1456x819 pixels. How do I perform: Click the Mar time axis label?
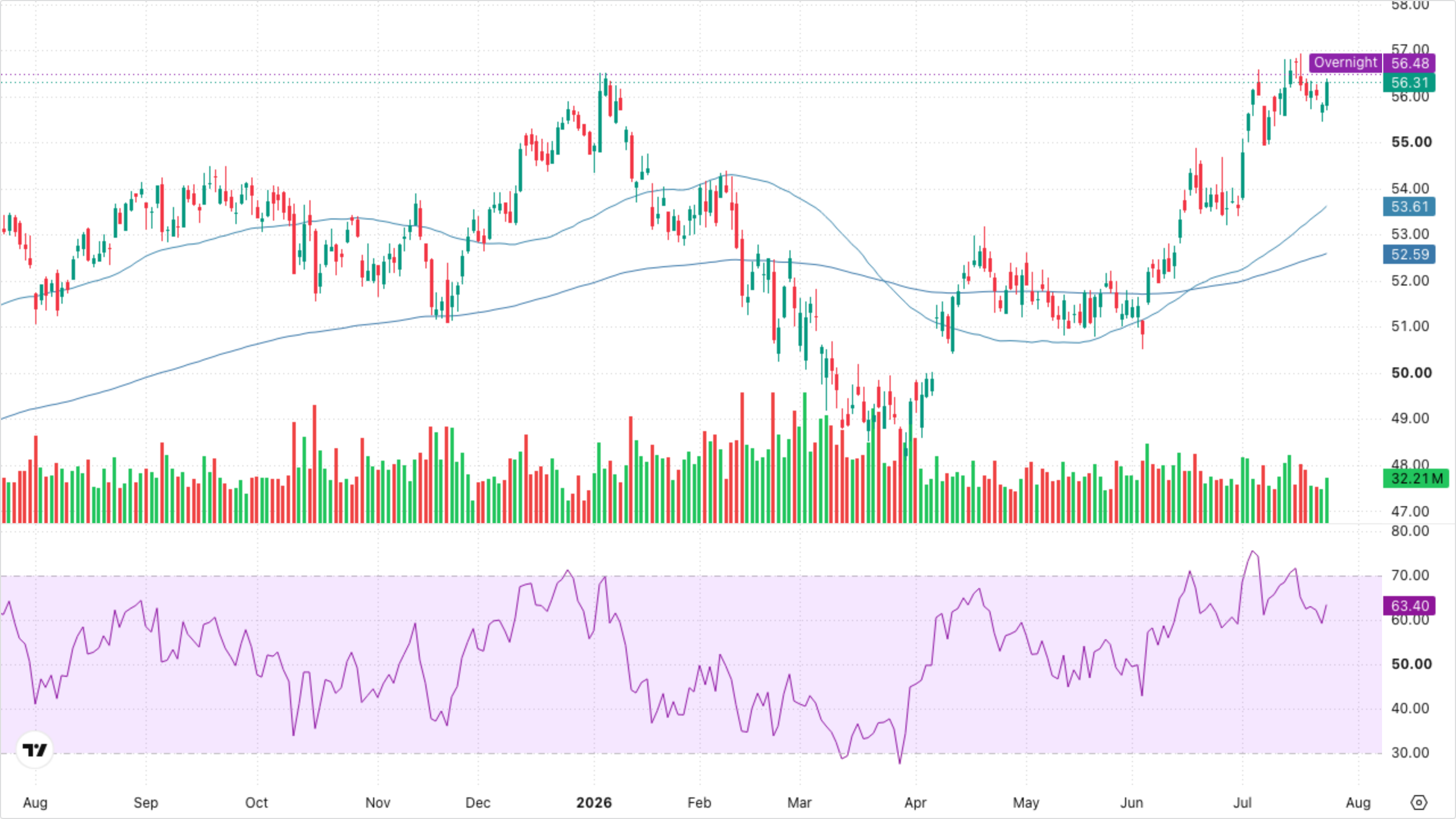click(x=799, y=803)
